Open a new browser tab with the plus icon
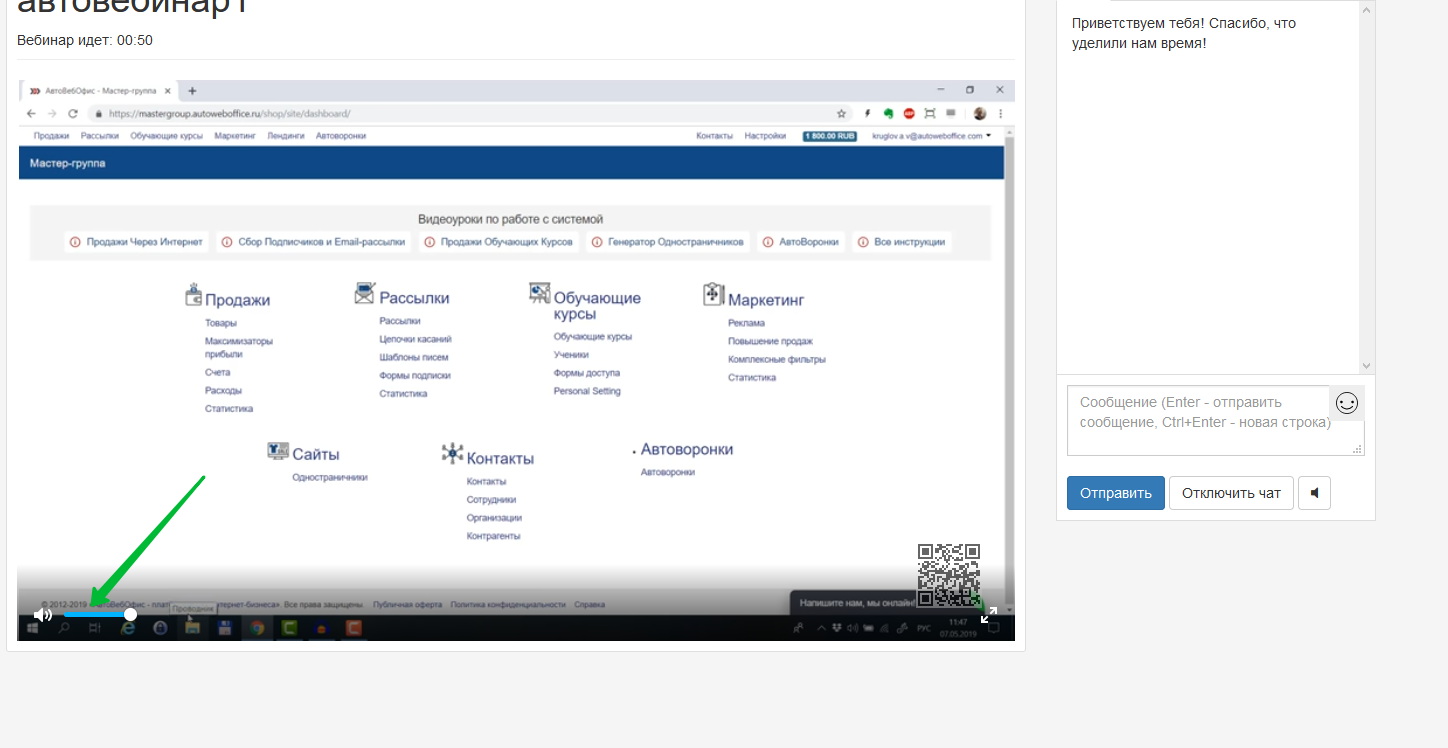The height and width of the screenshot is (748, 1448). pyautogui.click(x=192, y=91)
